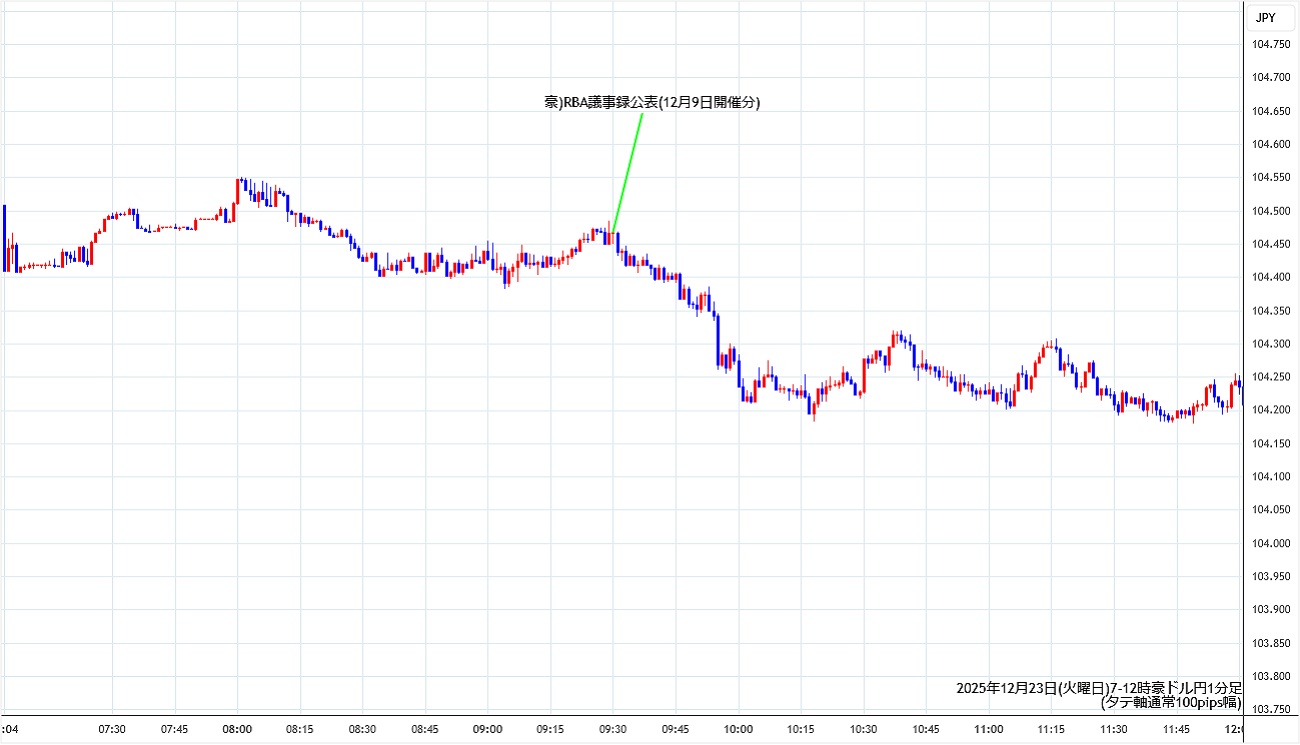Click the 07:30 time axis label

[x=112, y=728]
